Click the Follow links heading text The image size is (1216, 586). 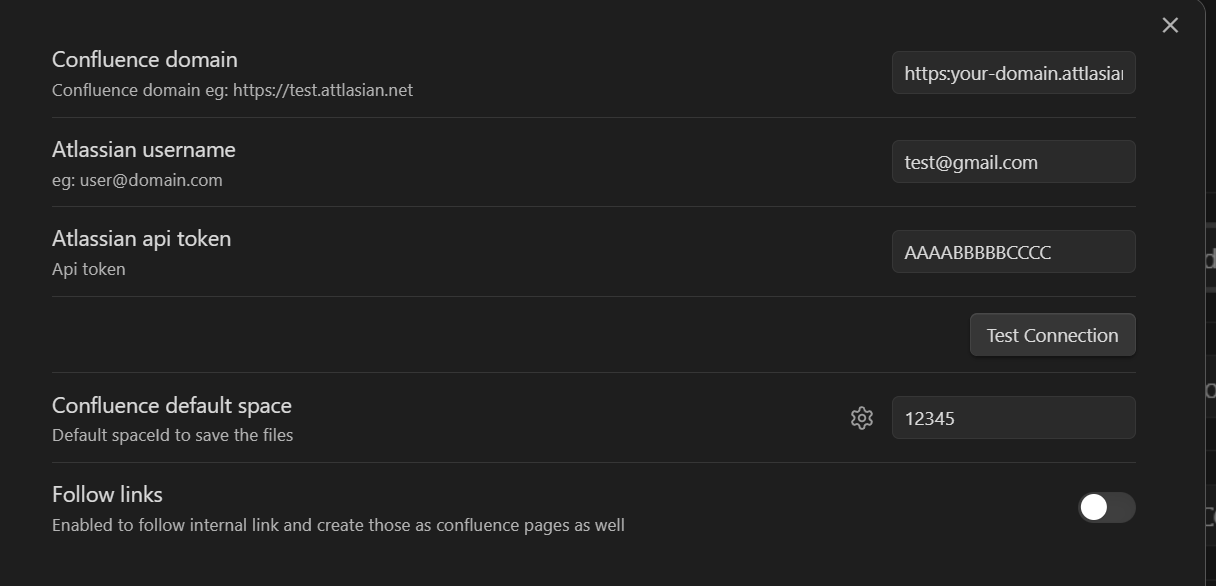tap(107, 495)
